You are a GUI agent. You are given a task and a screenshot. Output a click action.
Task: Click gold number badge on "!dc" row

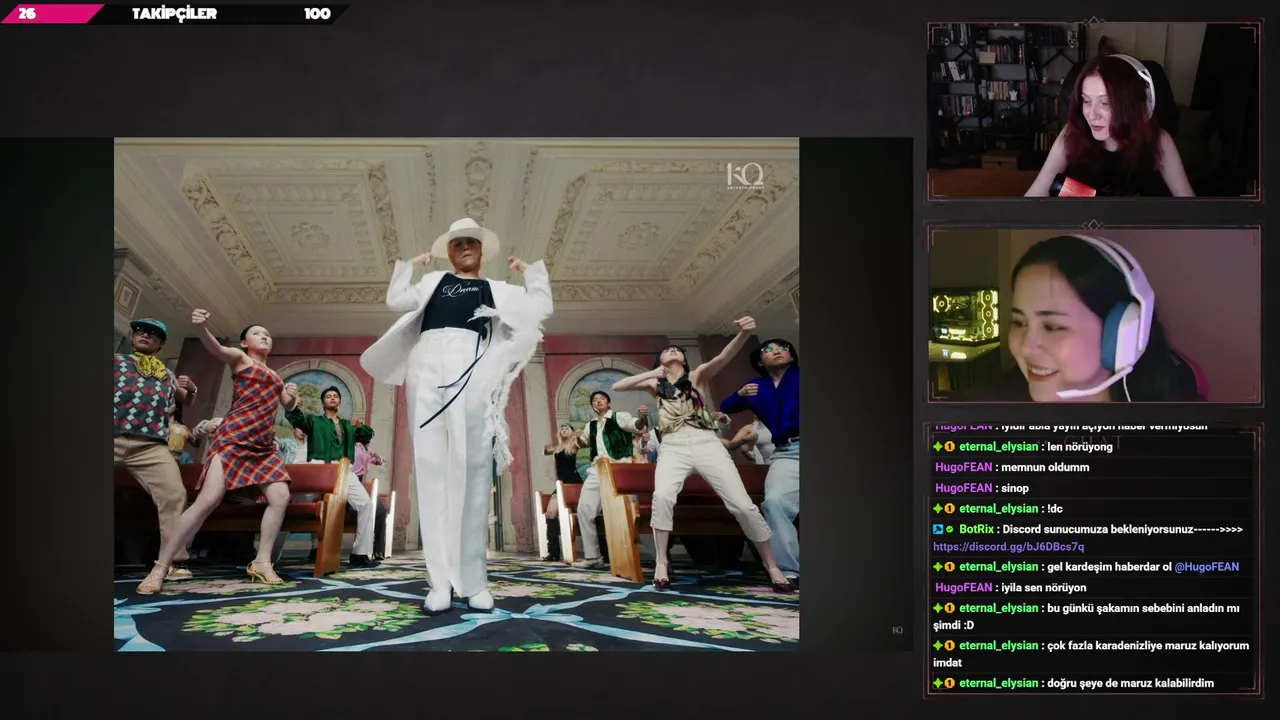[x=950, y=509]
